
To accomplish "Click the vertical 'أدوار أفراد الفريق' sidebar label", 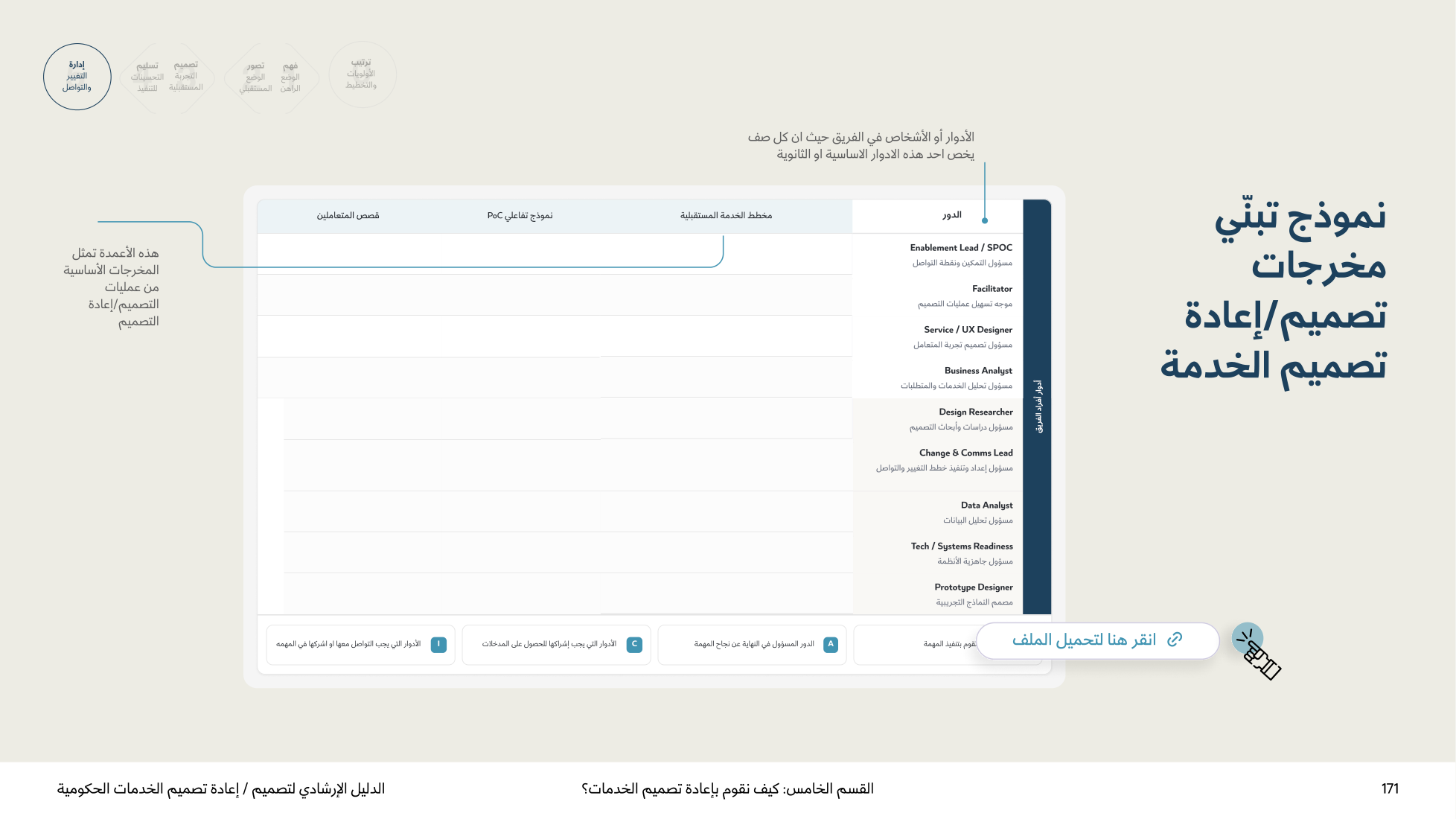I will [1038, 407].
